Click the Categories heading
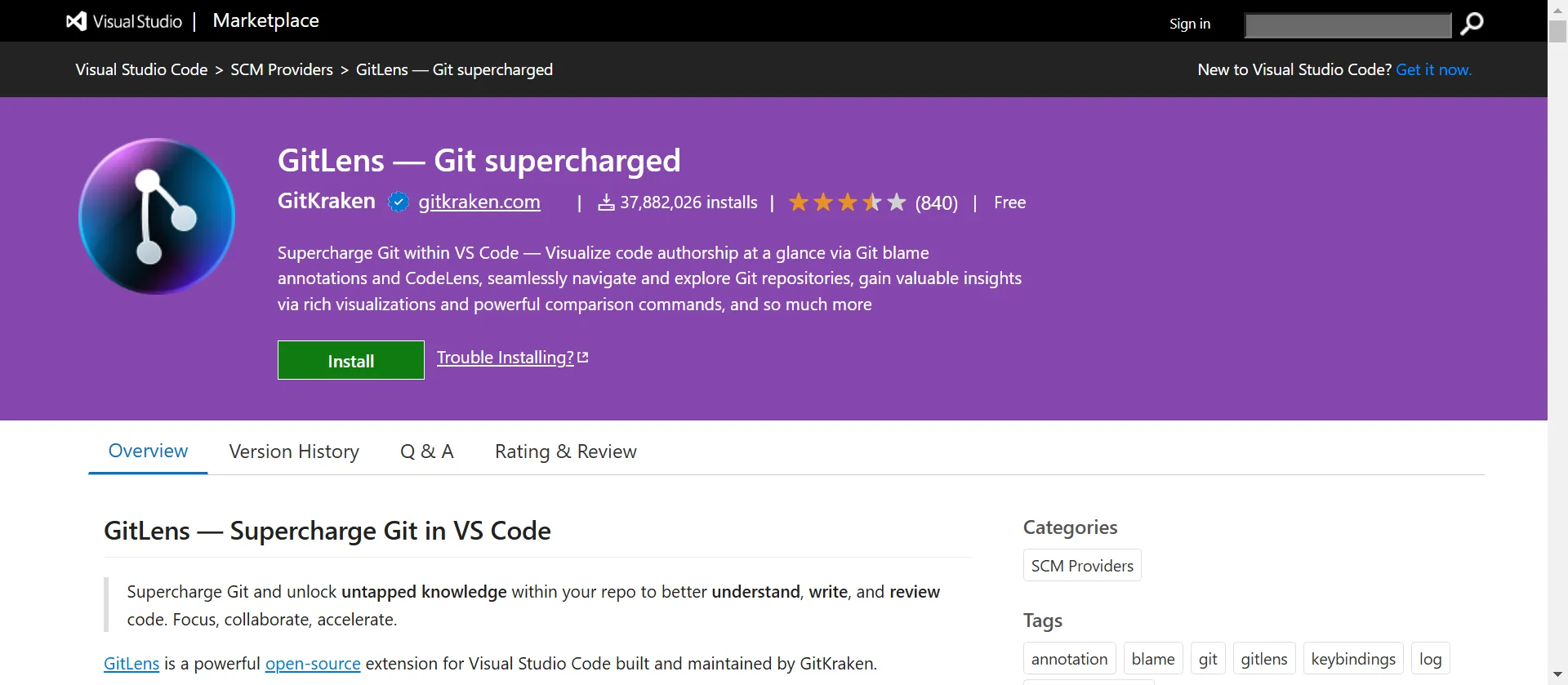 click(x=1070, y=527)
